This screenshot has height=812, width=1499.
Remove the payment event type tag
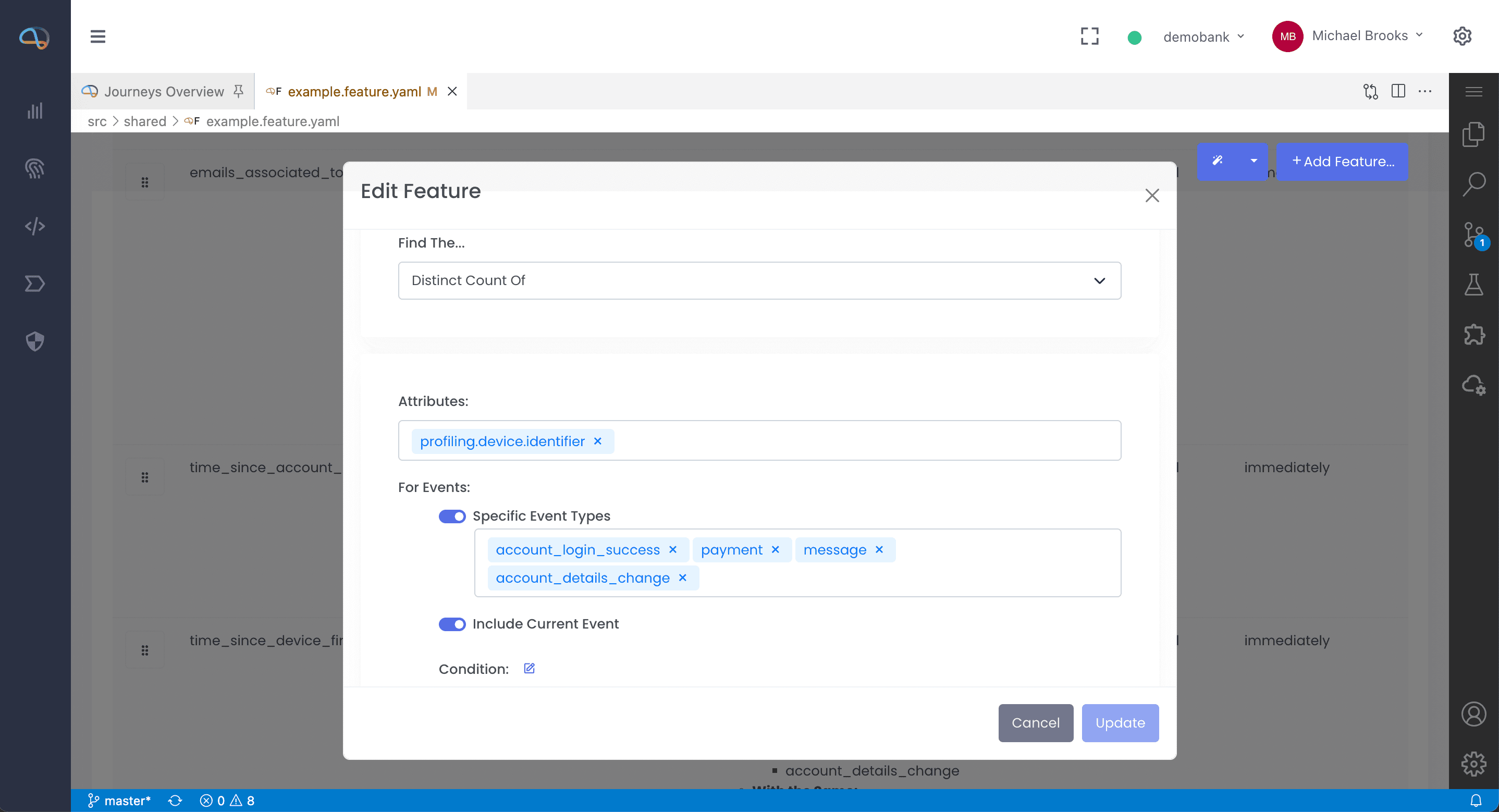click(775, 549)
